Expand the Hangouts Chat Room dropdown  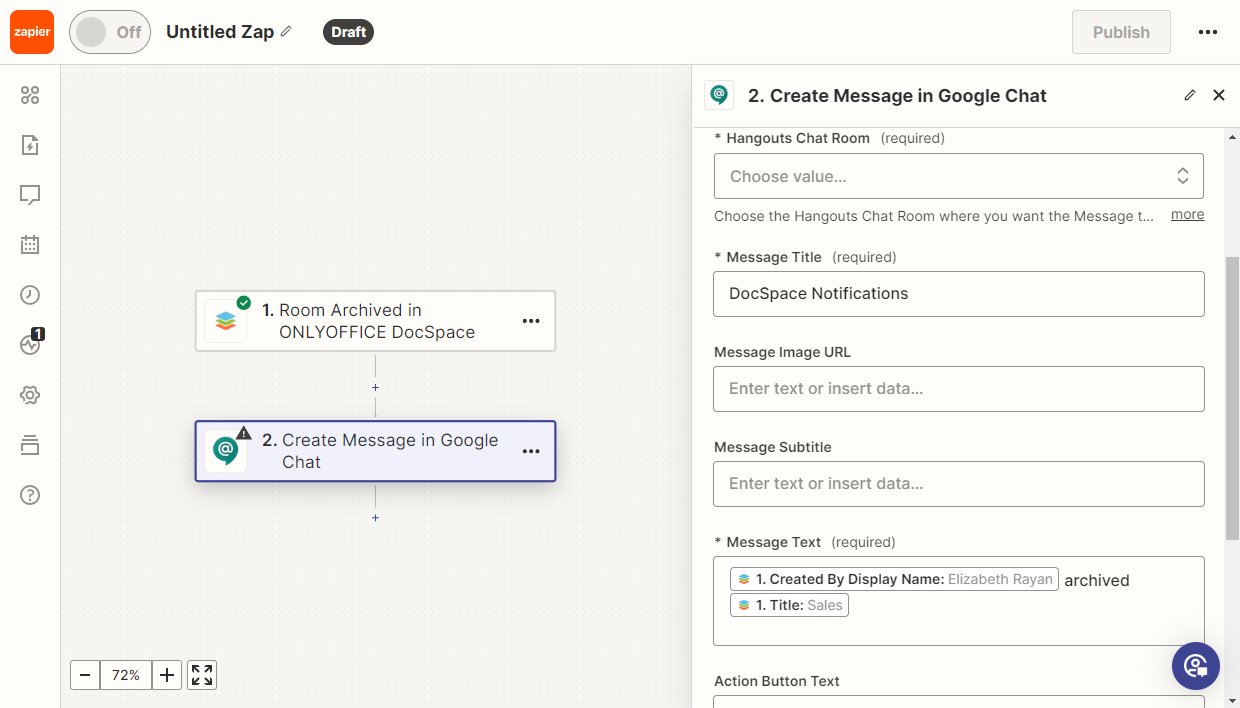[958, 176]
